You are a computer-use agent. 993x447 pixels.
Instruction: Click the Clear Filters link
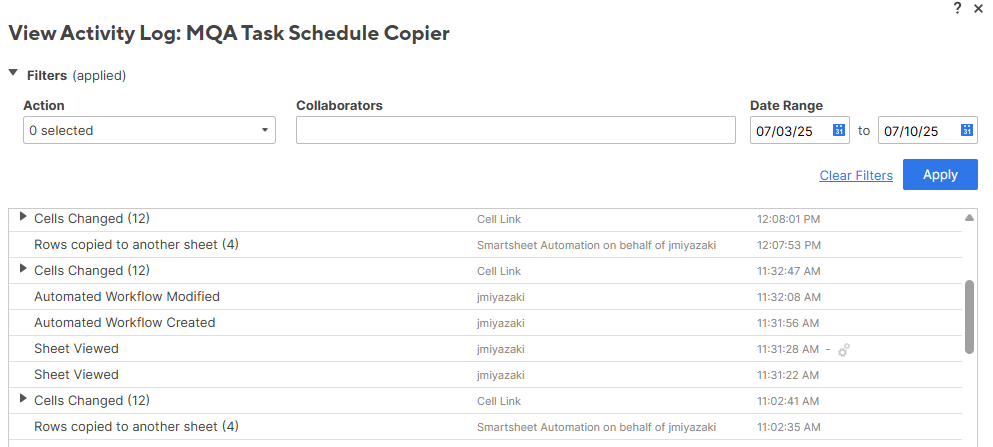856,175
